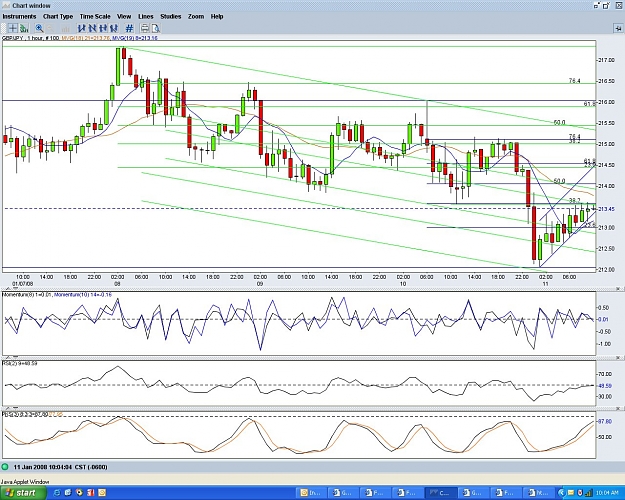Click the Show Desktop quick launch icon
This screenshot has height=500, width=625.
[68, 493]
